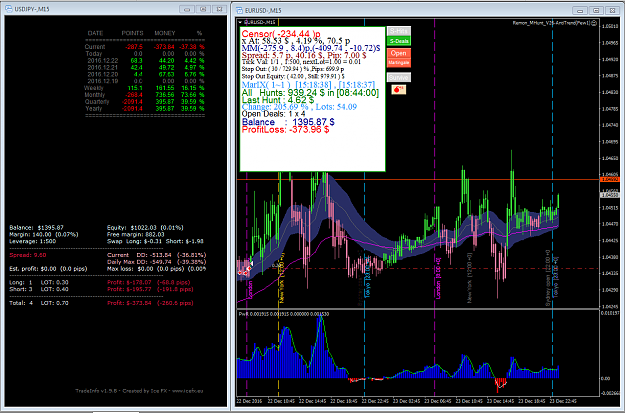Click the '22 Dec 14:45' time axis label
This screenshot has width=625, height=413.
point(312,401)
